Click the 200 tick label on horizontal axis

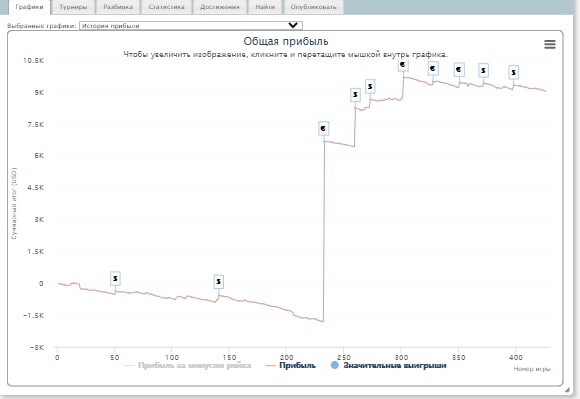pyautogui.click(x=287, y=357)
